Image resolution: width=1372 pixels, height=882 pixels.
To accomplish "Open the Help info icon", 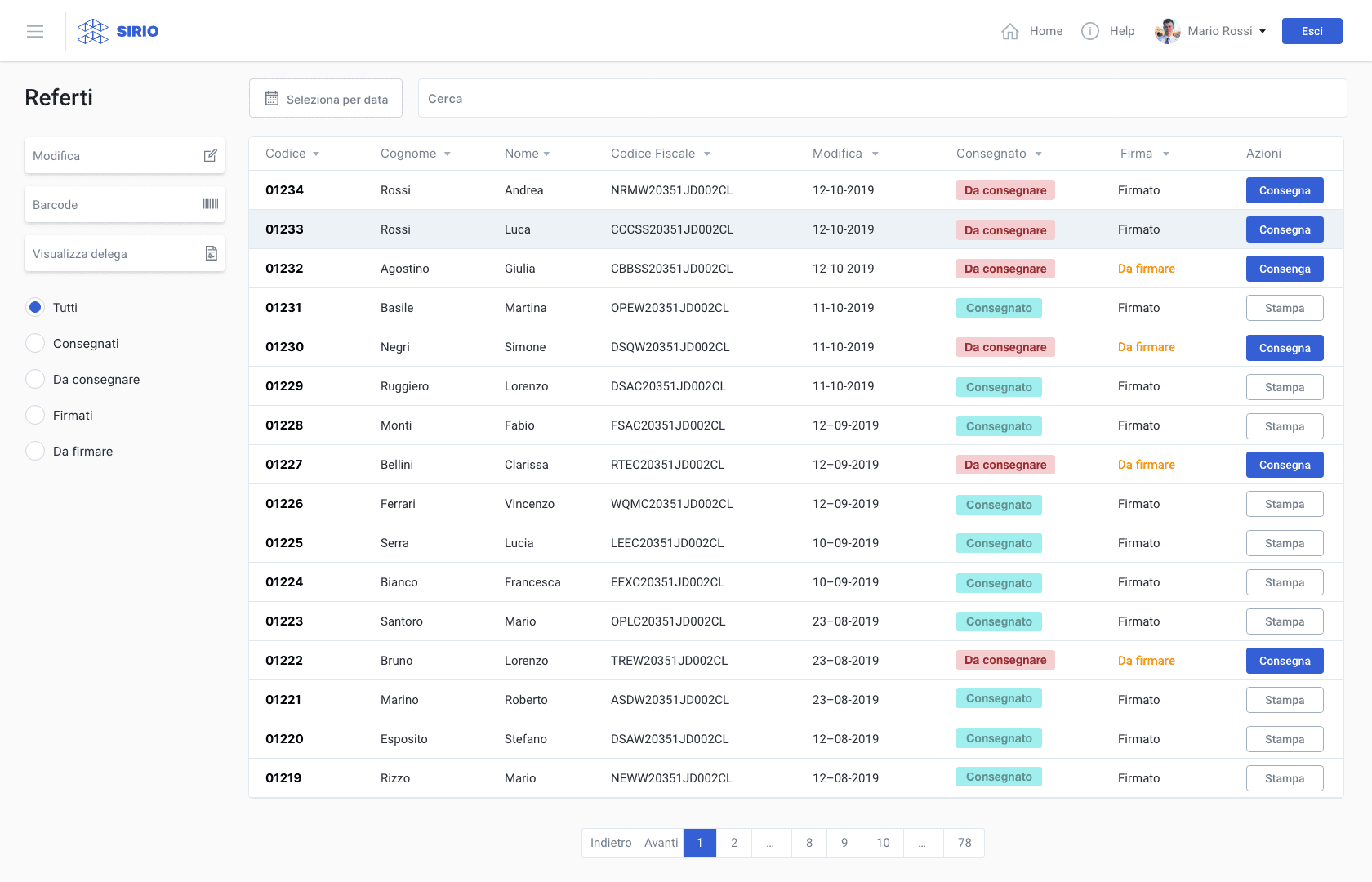I will (x=1090, y=31).
